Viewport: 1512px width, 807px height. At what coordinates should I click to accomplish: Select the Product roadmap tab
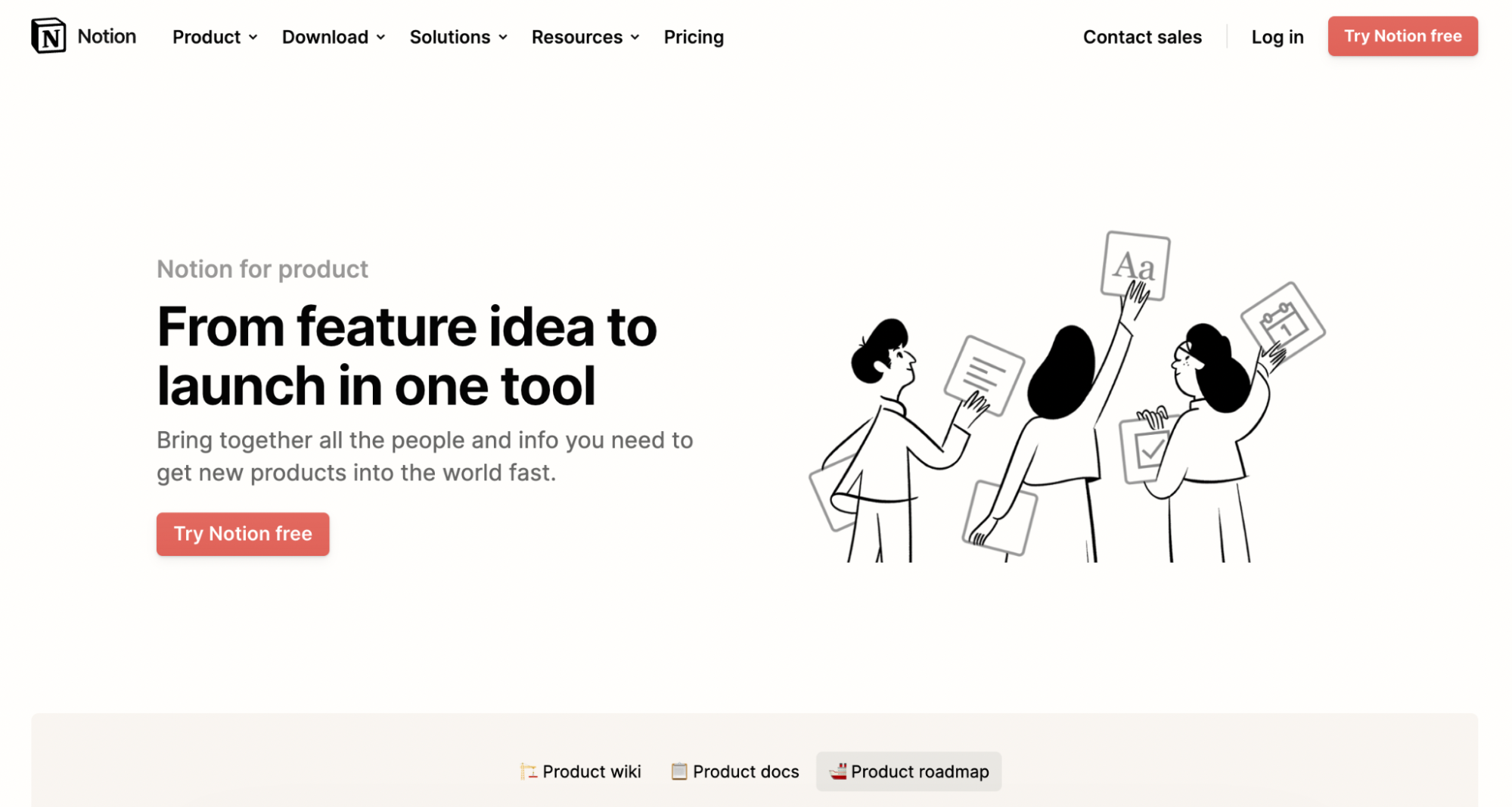tap(908, 771)
